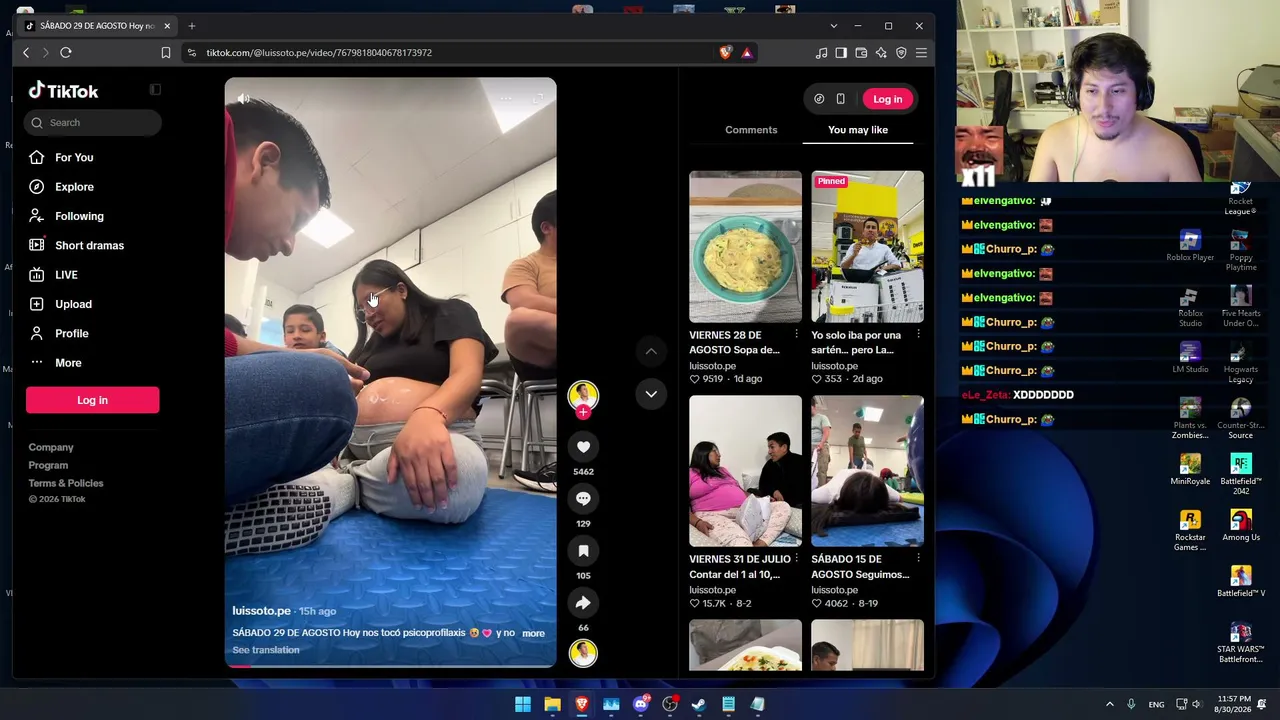Screen dimensions: 1280x720
Task: Expand the caption with 'more'
Action: click(533, 633)
